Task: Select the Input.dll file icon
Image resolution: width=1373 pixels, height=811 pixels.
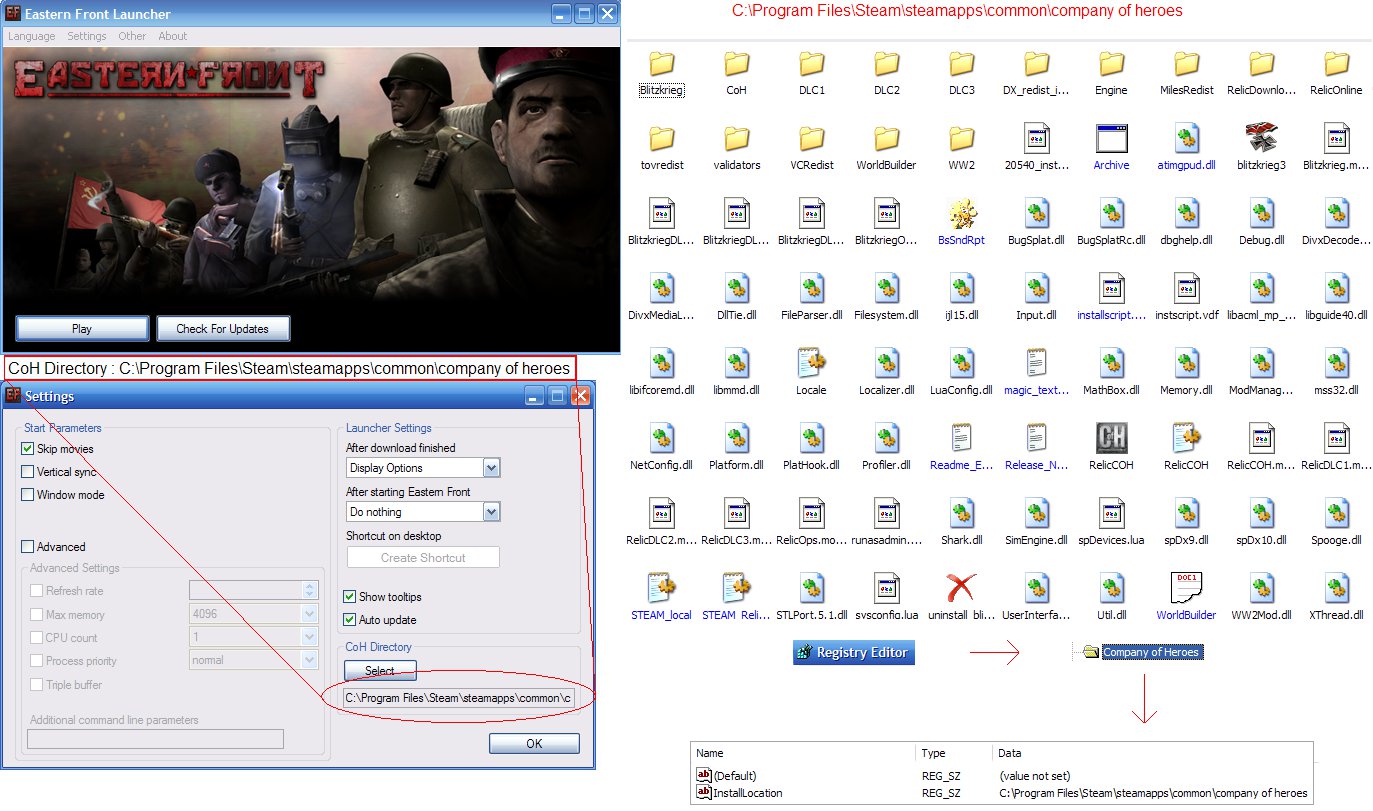Action: pos(1037,288)
